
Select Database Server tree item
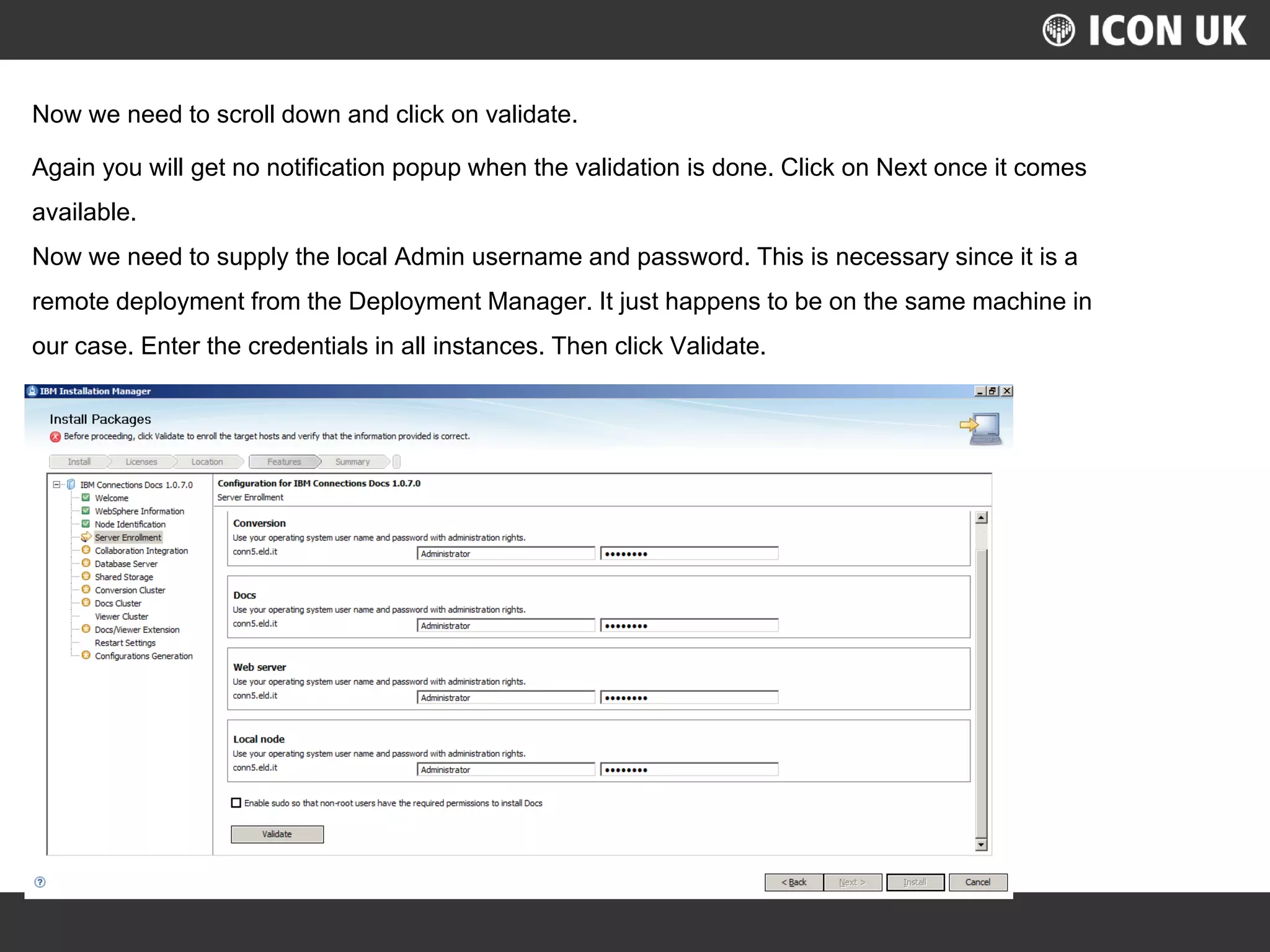click(126, 564)
